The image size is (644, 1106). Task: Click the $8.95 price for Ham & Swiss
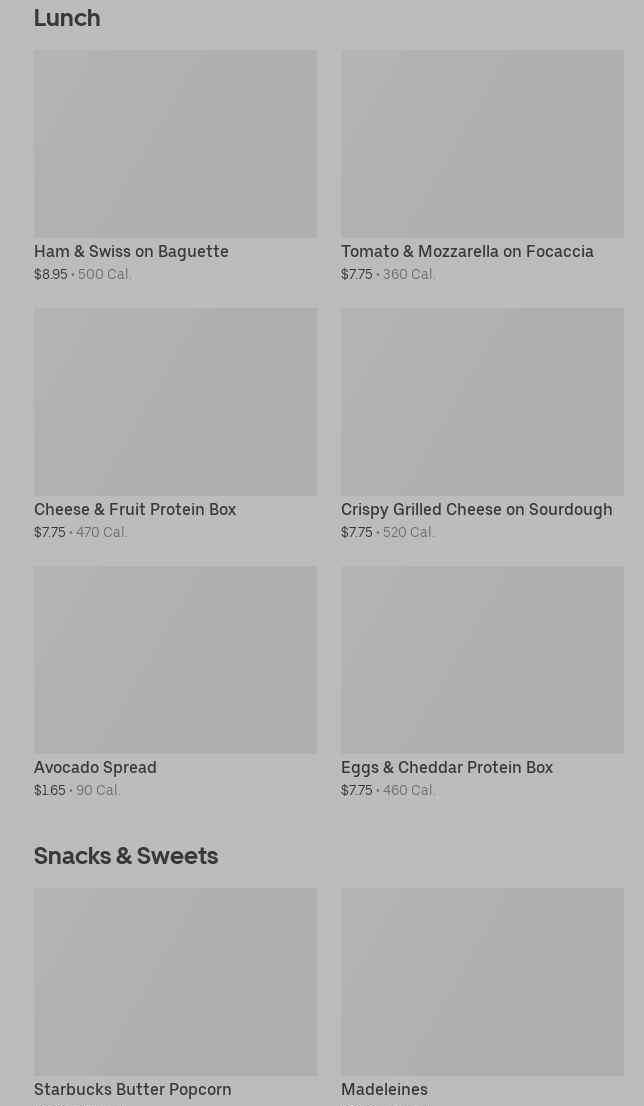(51, 275)
